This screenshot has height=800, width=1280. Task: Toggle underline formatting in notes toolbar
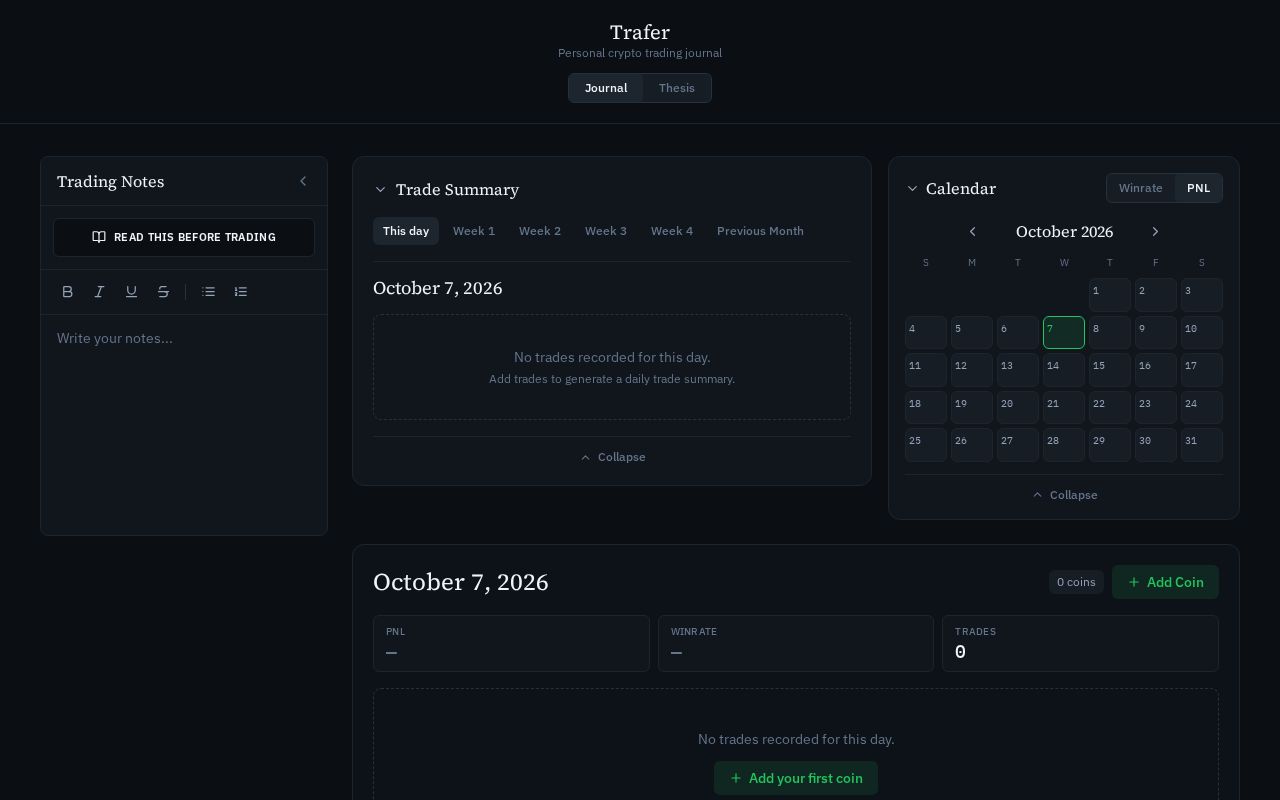132,292
